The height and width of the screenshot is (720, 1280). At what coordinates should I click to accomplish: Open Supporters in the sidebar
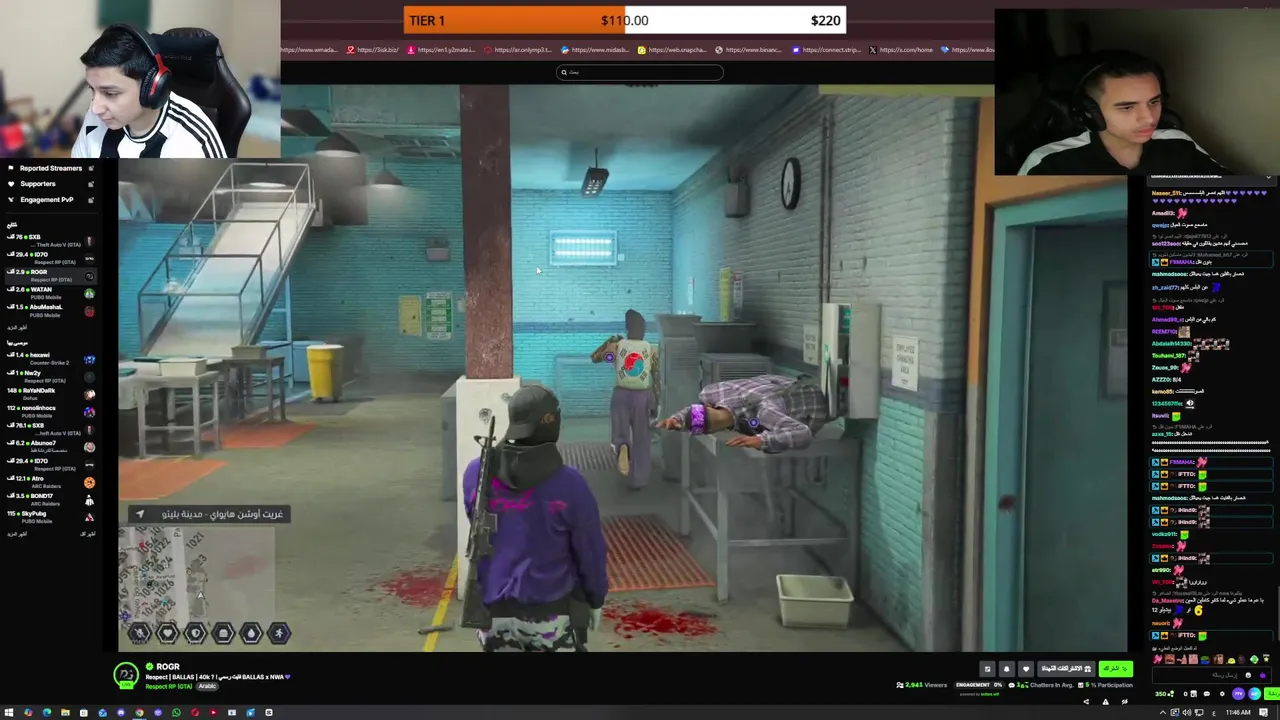click(38, 184)
